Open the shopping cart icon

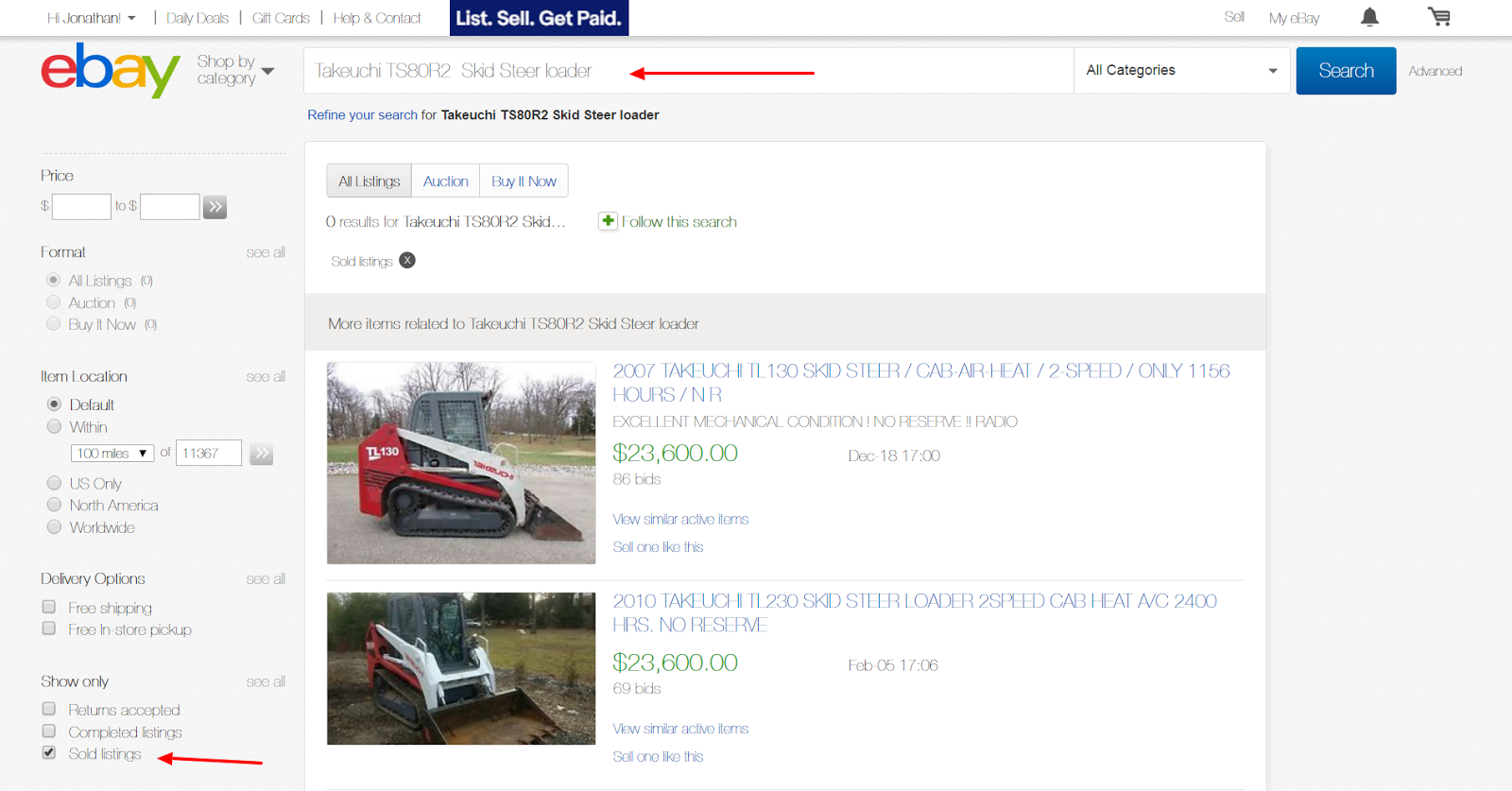[x=1439, y=17]
